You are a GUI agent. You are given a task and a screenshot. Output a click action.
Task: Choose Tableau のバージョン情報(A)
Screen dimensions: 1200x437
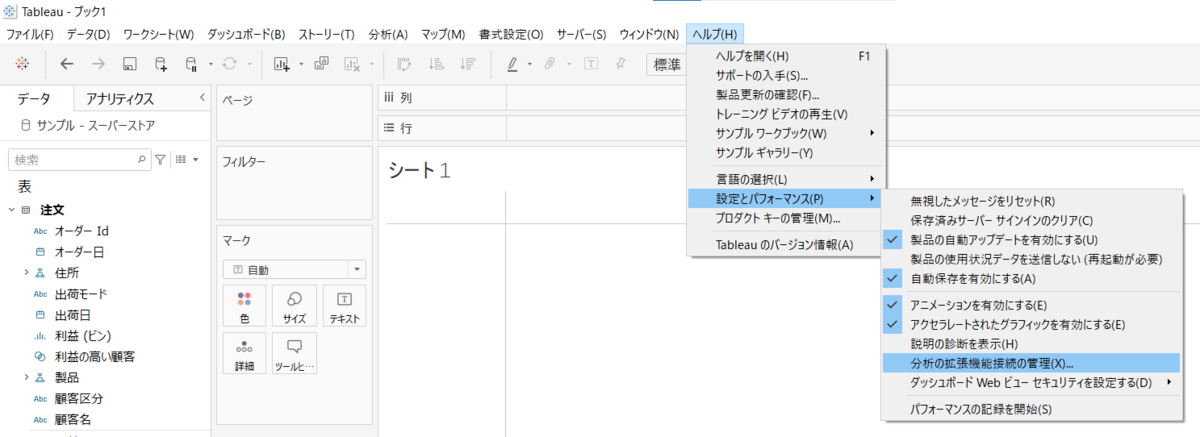point(786,244)
